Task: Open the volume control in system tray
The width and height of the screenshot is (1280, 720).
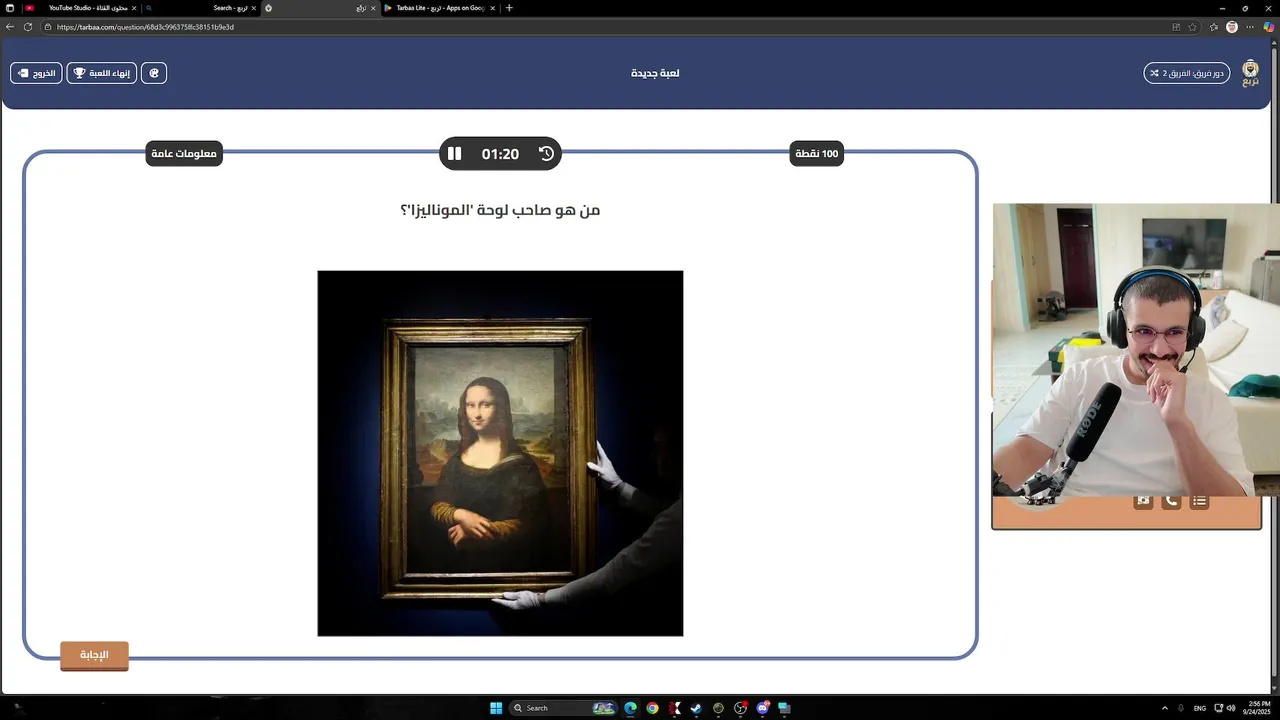Action: click(1230, 708)
